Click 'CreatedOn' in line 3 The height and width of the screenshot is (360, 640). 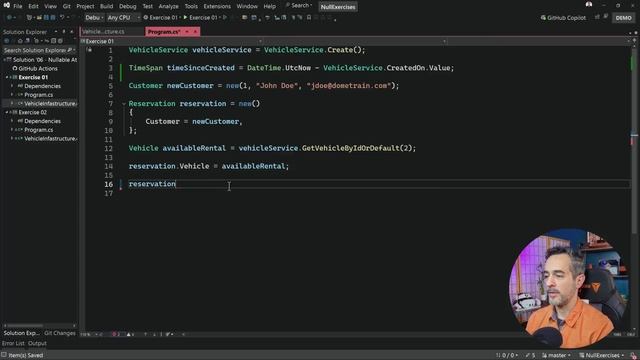coord(406,68)
